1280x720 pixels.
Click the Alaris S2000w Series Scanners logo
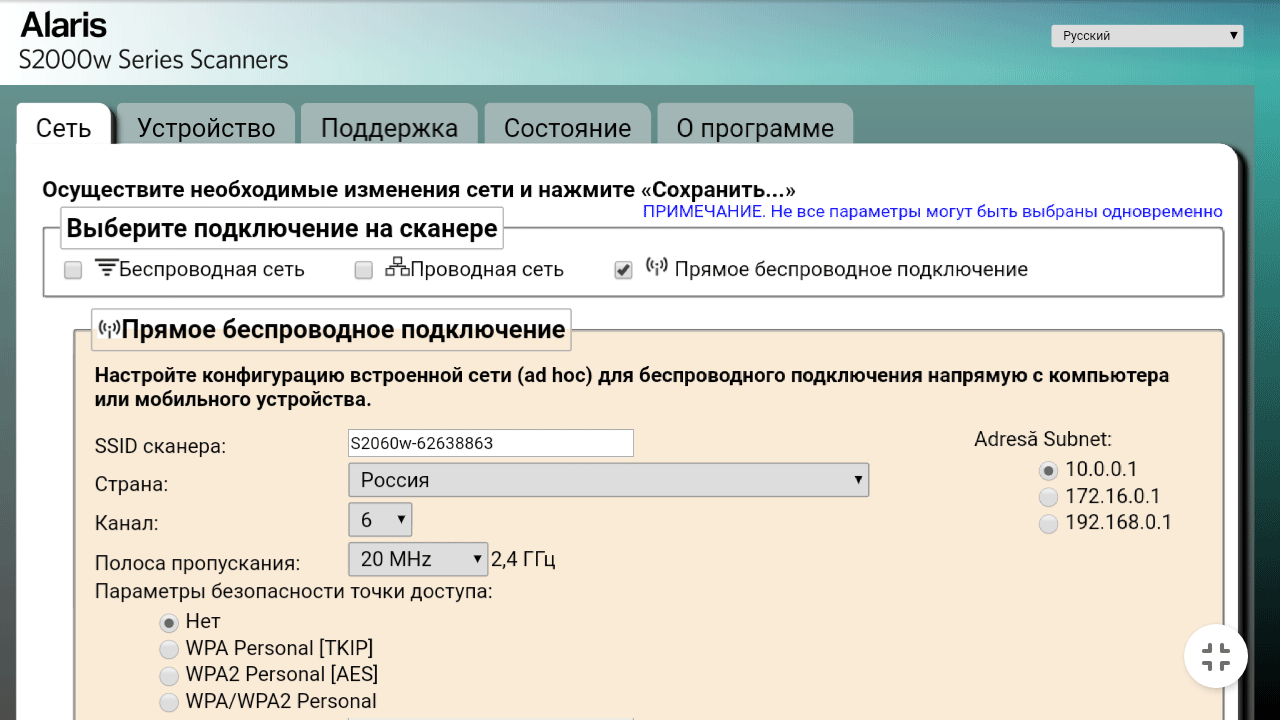[x=154, y=42]
